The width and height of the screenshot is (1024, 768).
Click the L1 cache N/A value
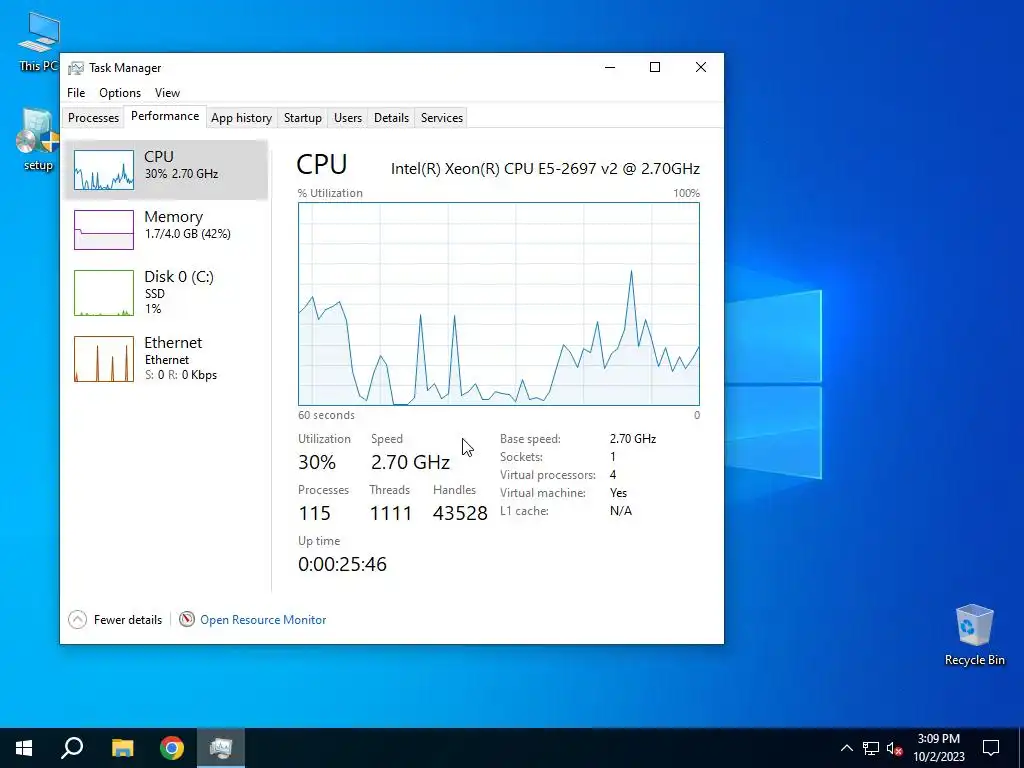[x=620, y=511]
